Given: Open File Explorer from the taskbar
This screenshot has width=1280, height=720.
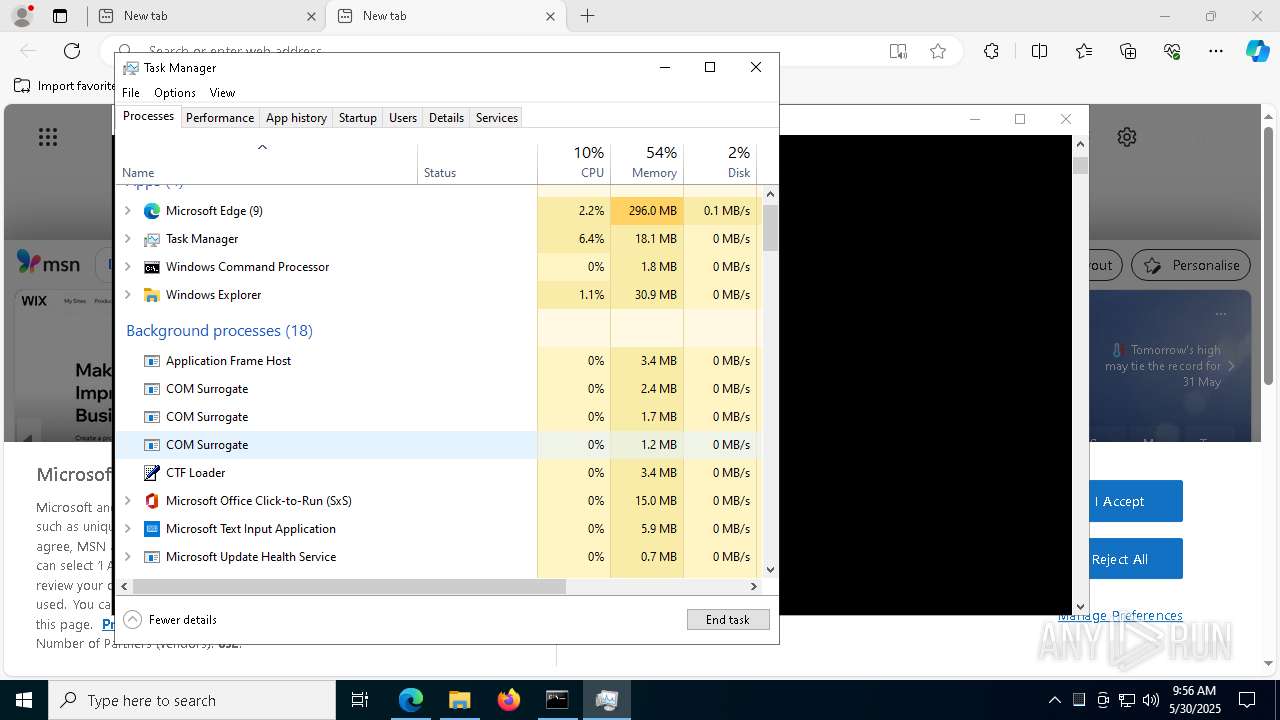Looking at the screenshot, I should [459, 700].
